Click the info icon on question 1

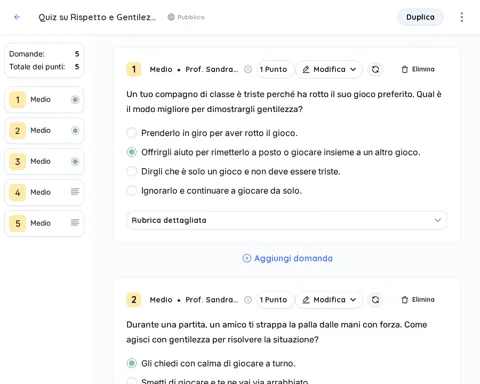click(x=248, y=69)
